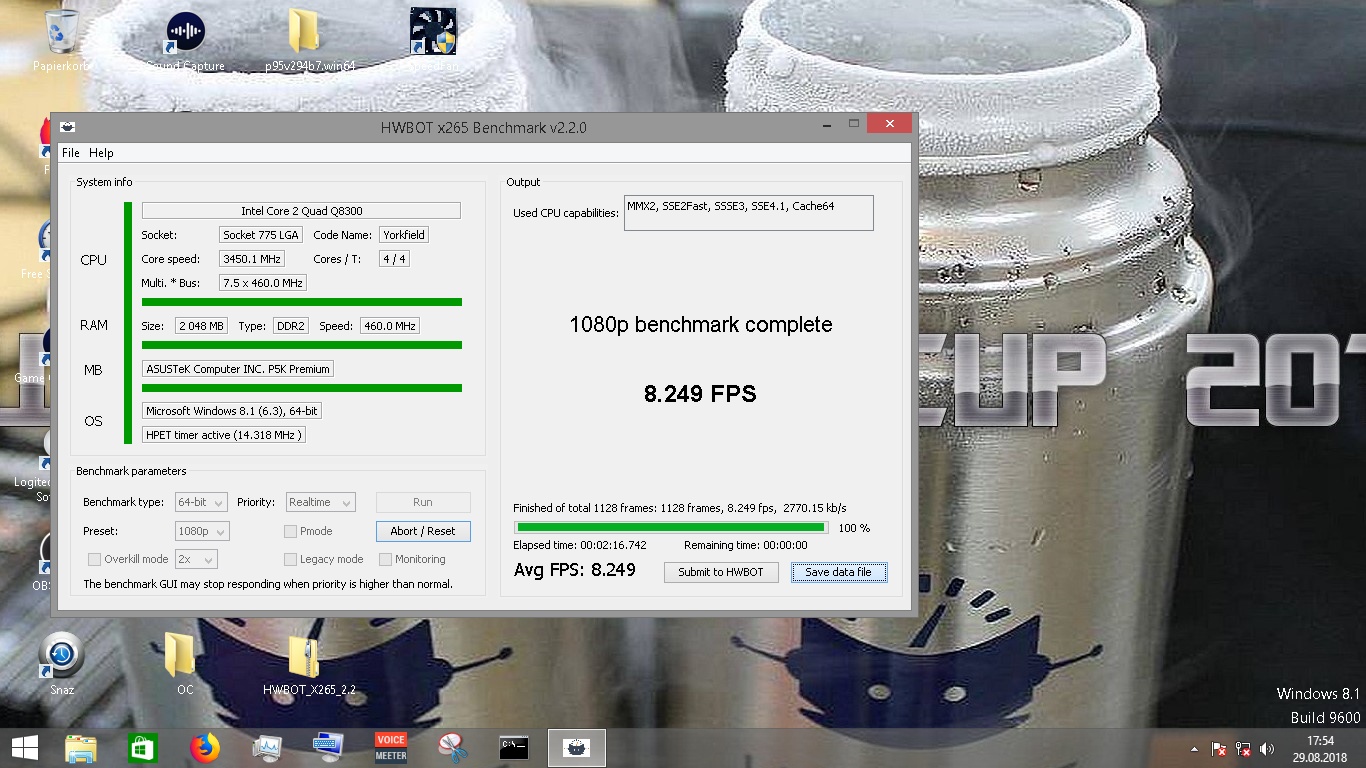Screen dimensions: 1366x768
Task: Click the 4 / 4 cores value
Action: [x=394, y=259]
